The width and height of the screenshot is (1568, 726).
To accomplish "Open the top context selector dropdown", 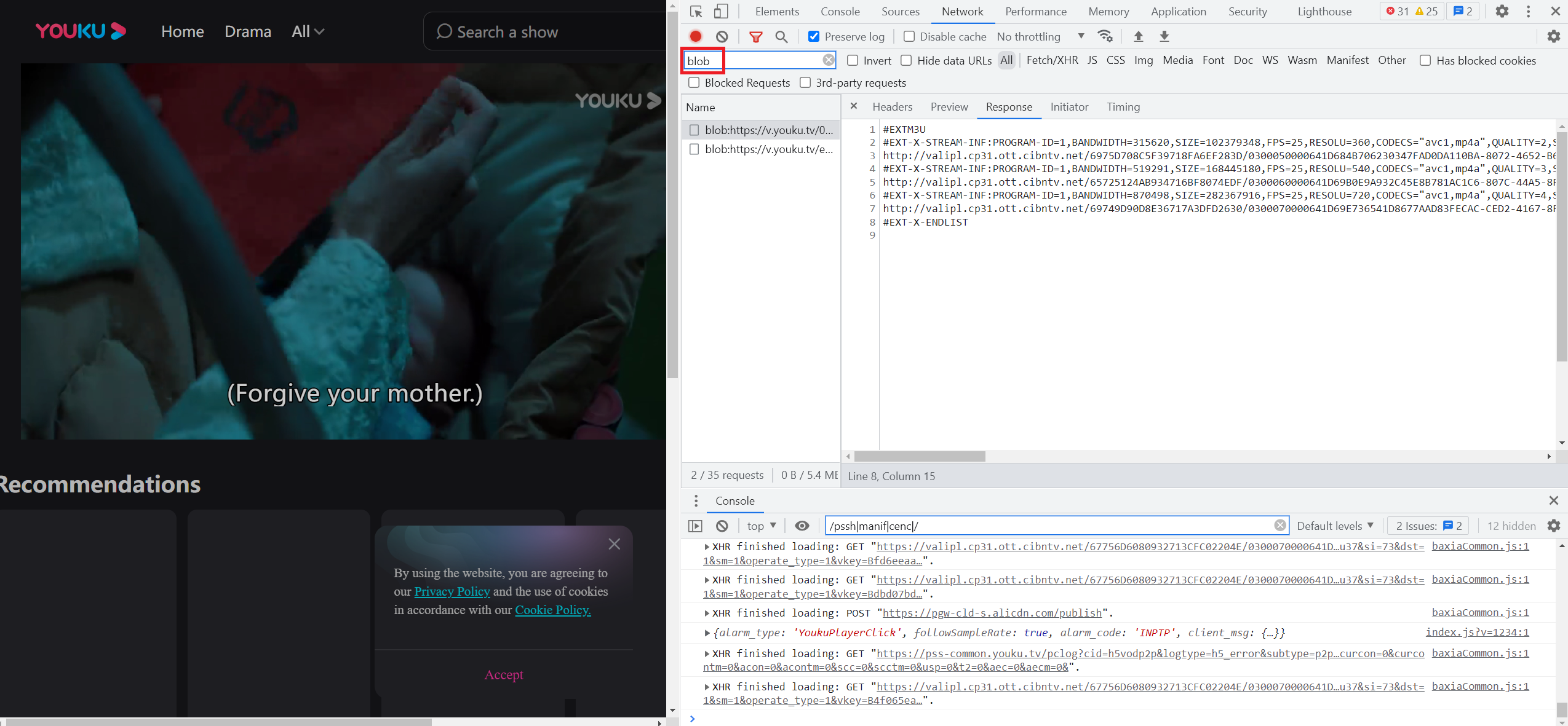I will [762, 526].
